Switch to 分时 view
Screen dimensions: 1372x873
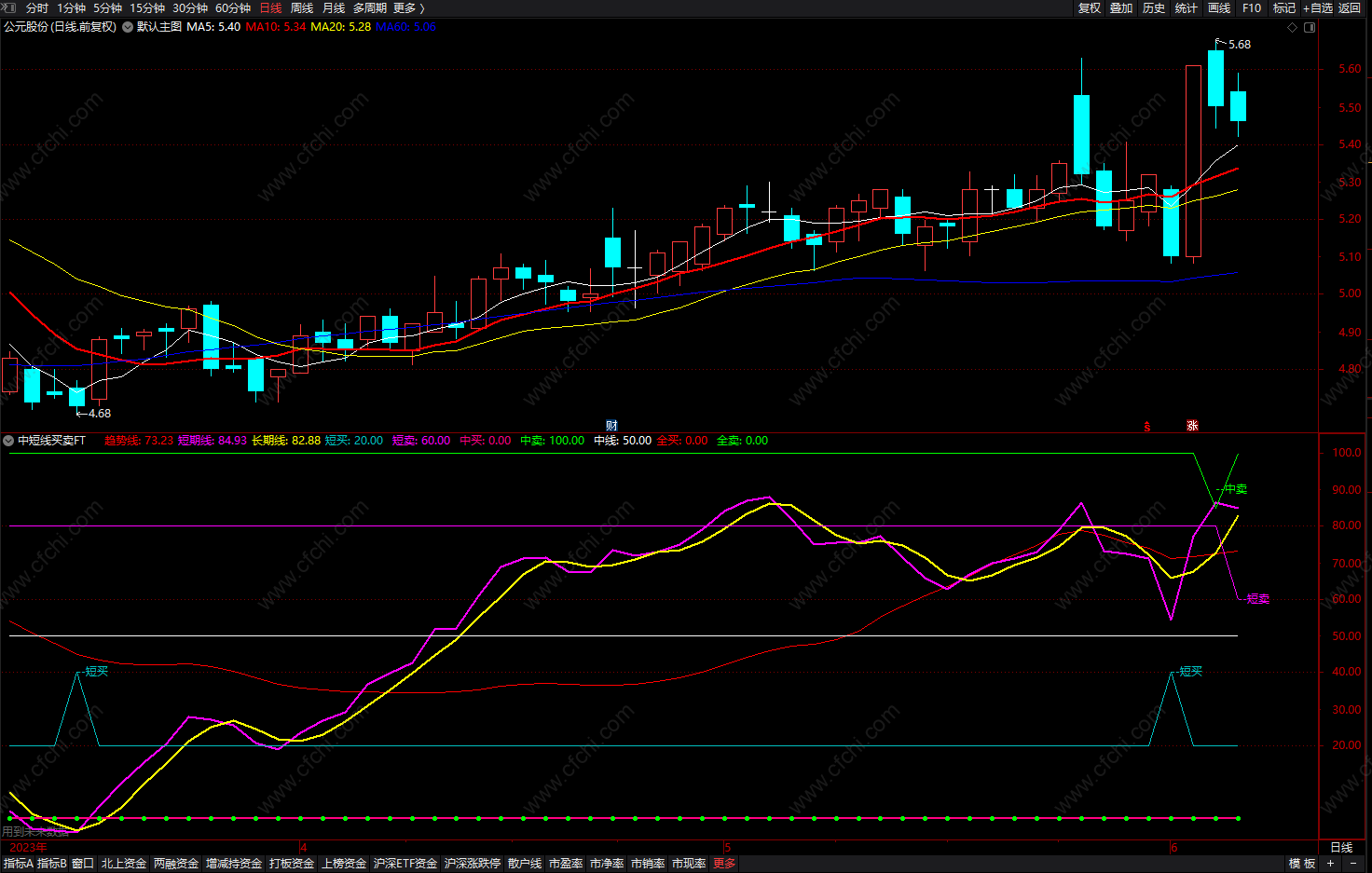37,7
